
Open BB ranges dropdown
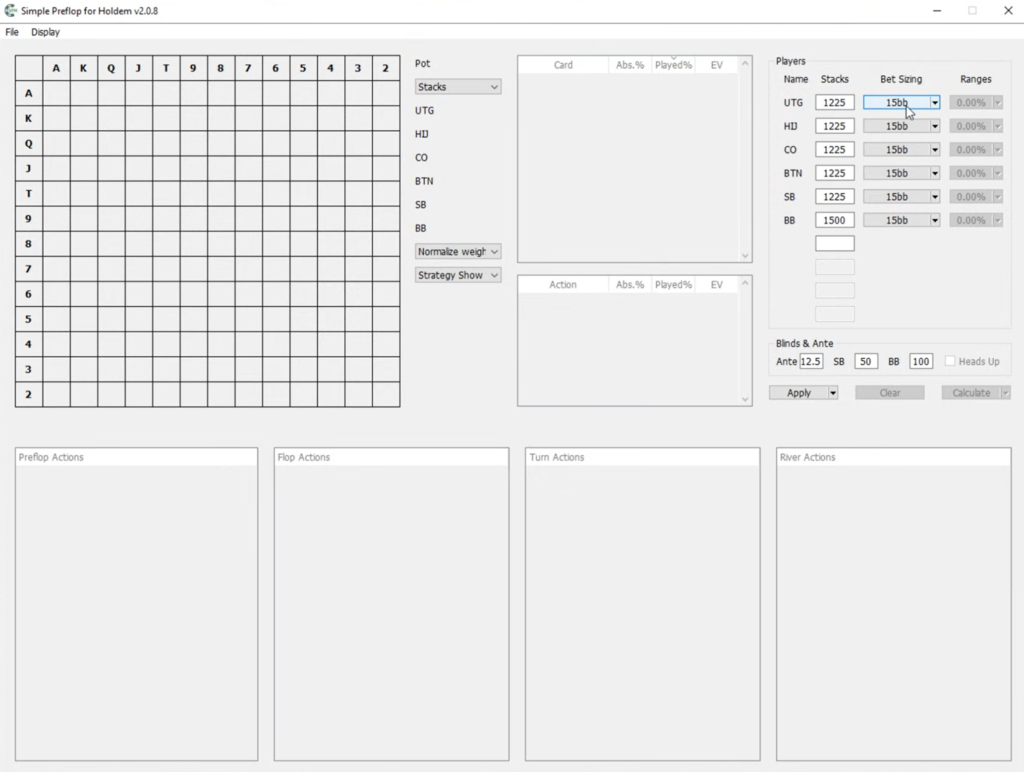pyautogui.click(x=997, y=220)
